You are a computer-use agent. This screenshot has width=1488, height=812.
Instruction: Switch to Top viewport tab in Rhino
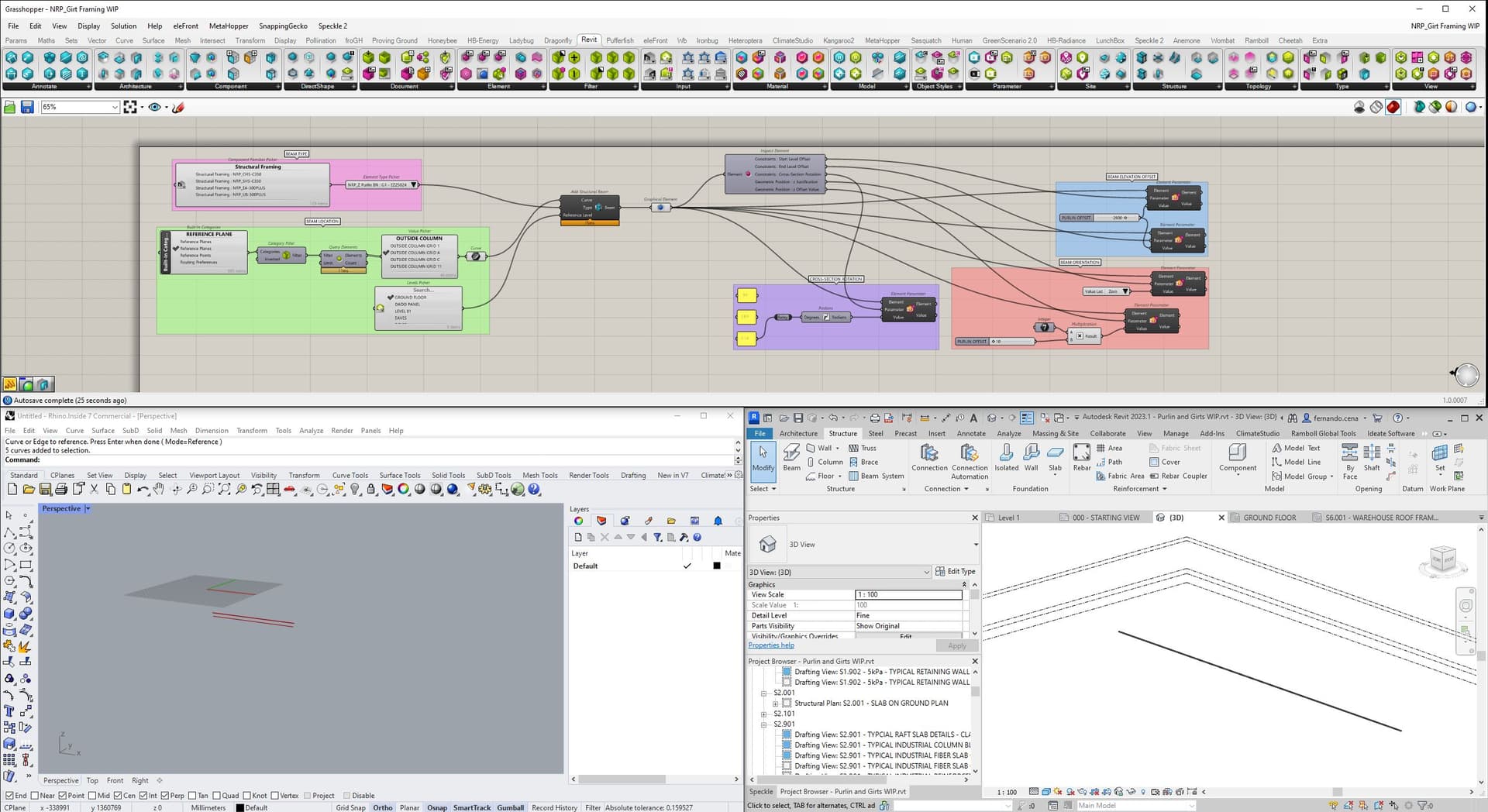coord(92,780)
